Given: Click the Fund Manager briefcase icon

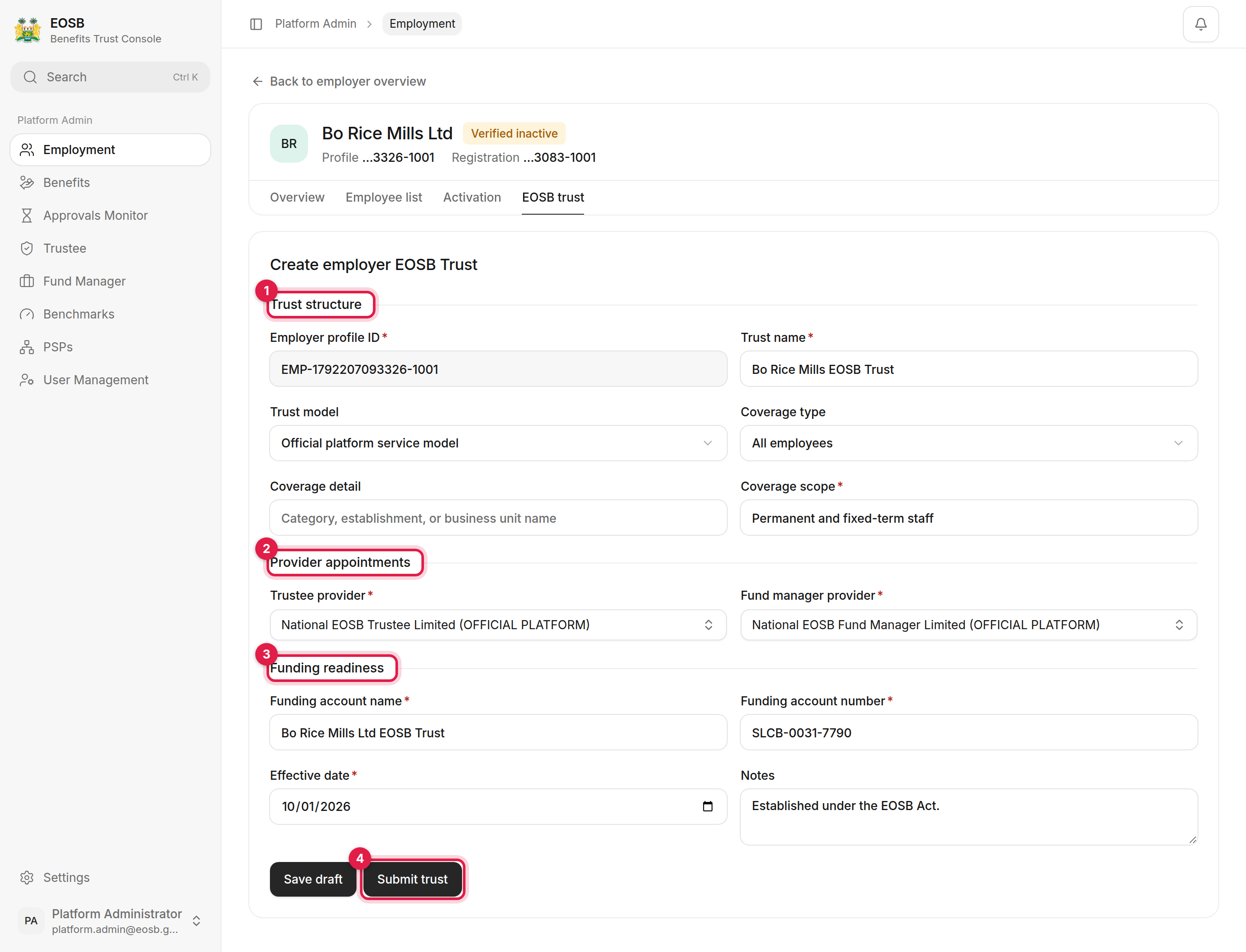Looking at the screenshot, I should pos(27,281).
